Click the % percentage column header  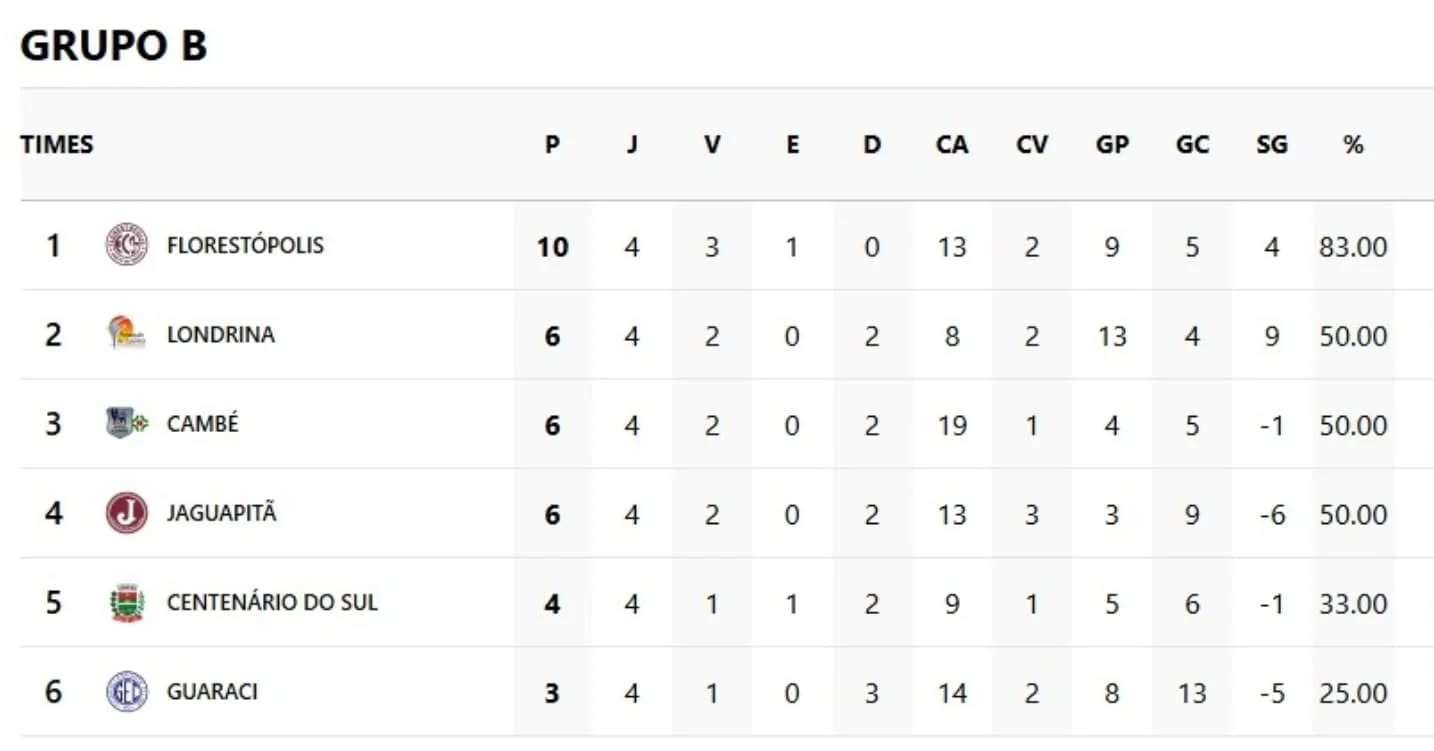point(1353,145)
